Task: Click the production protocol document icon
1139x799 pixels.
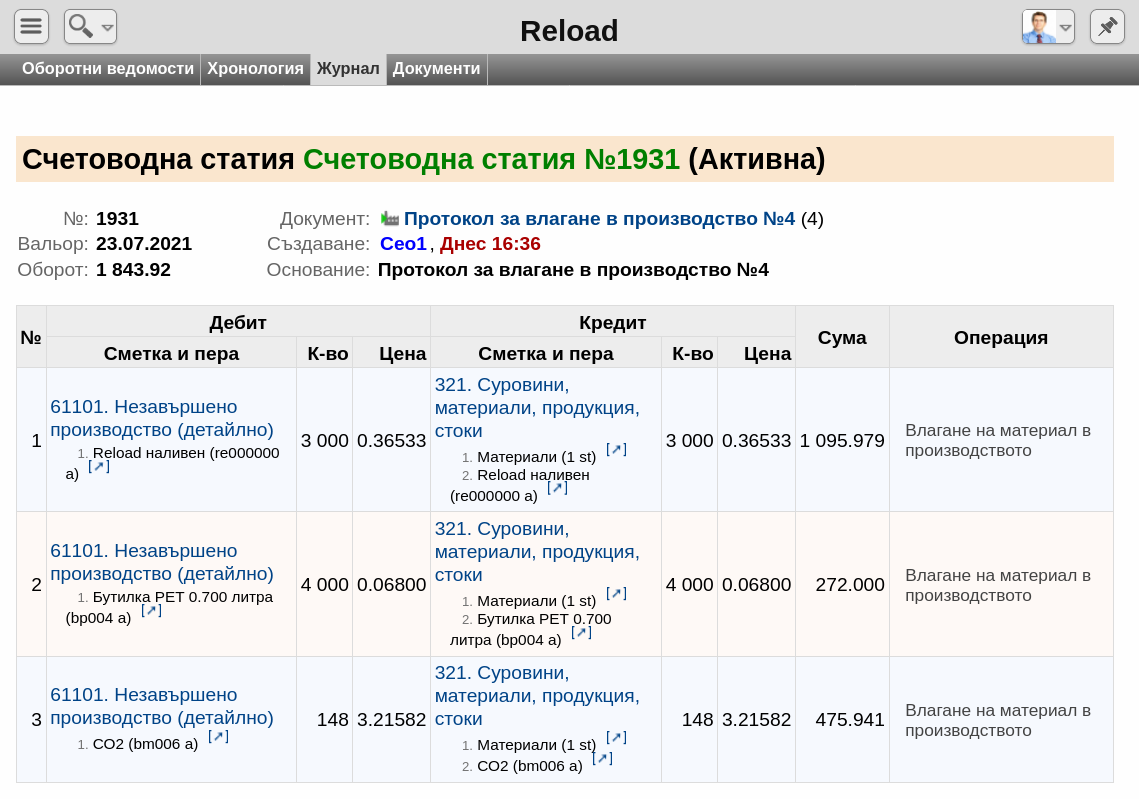Action: point(390,218)
